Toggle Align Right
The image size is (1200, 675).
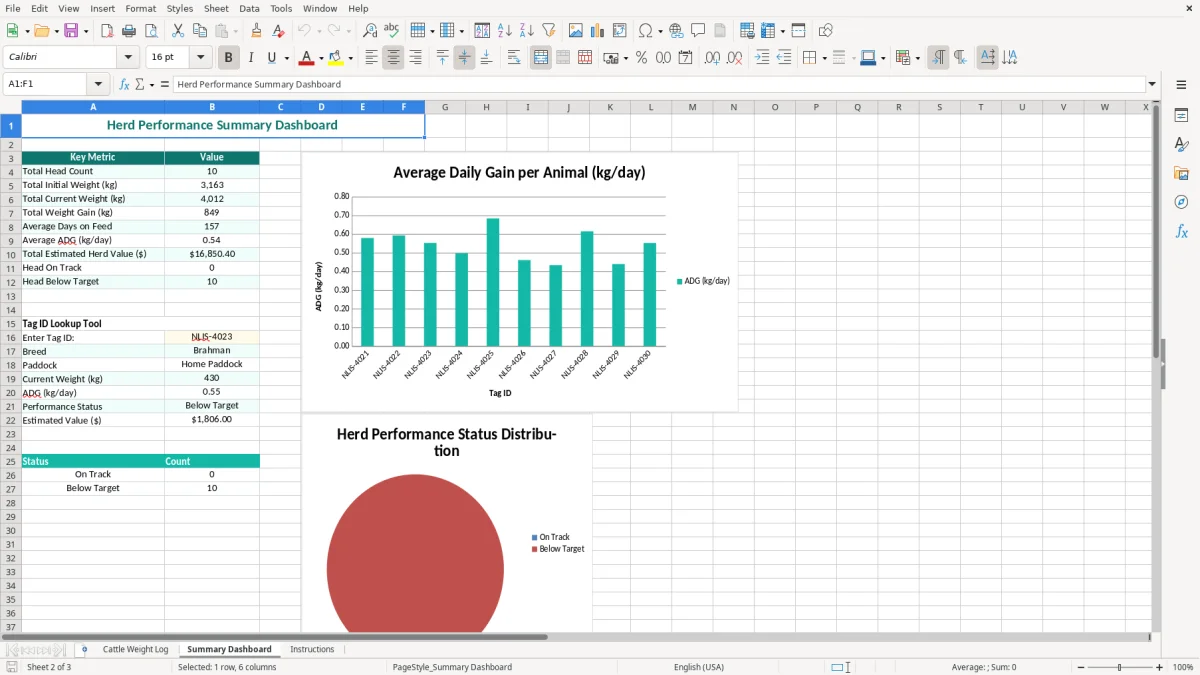(415, 58)
